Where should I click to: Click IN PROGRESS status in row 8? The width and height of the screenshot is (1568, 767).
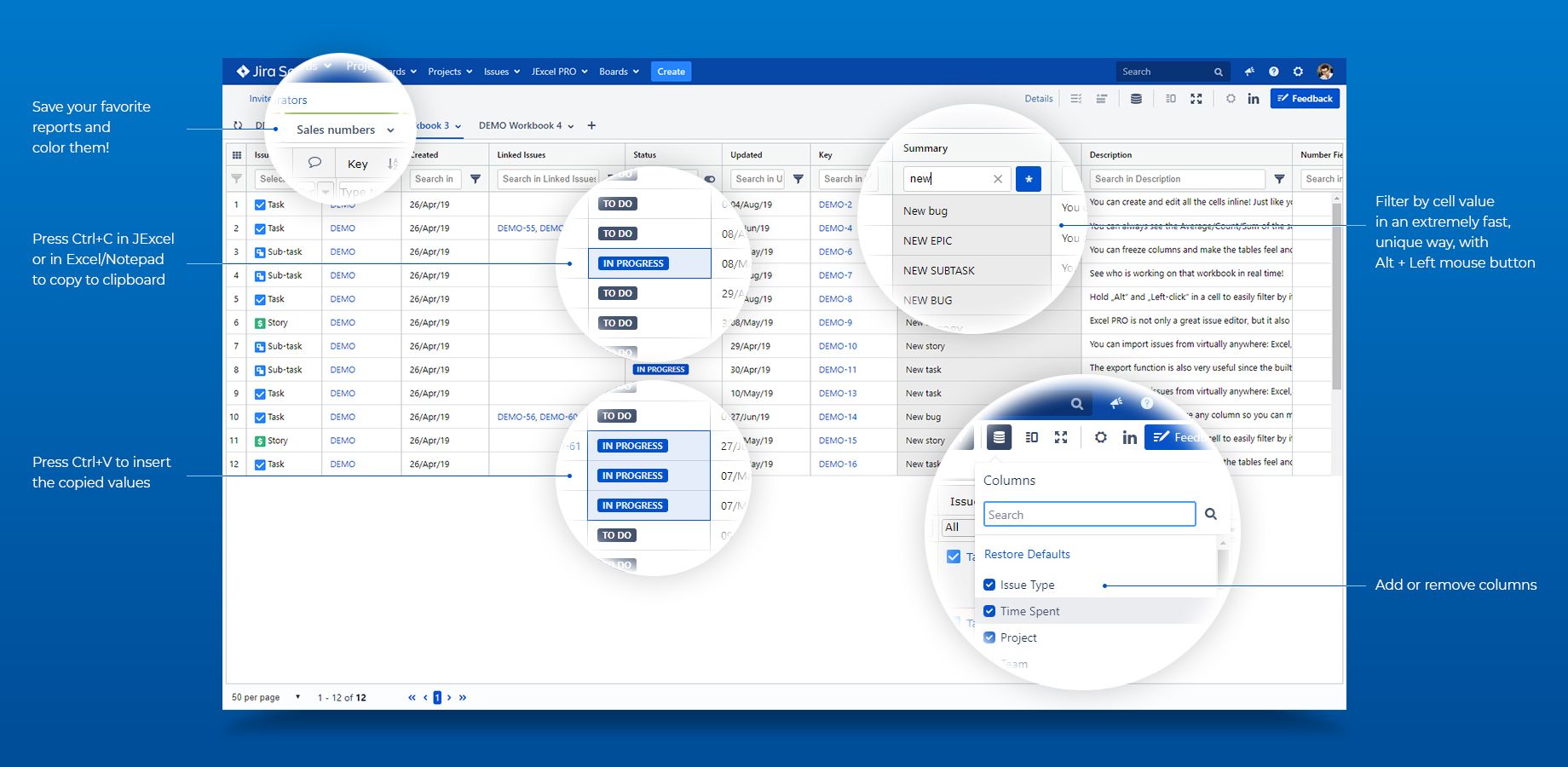pyautogui.click(x=660, y=370)
